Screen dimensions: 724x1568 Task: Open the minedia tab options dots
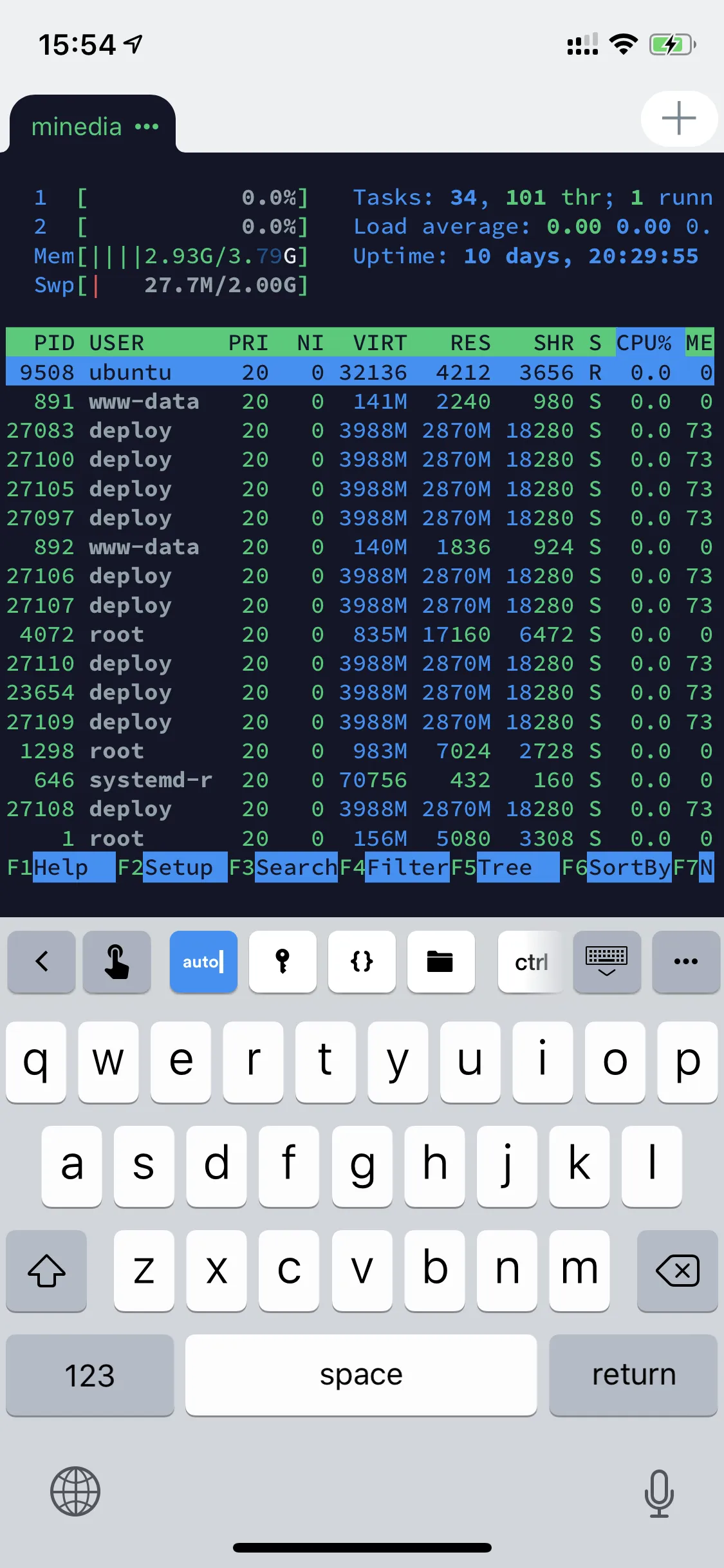(147, 127)
